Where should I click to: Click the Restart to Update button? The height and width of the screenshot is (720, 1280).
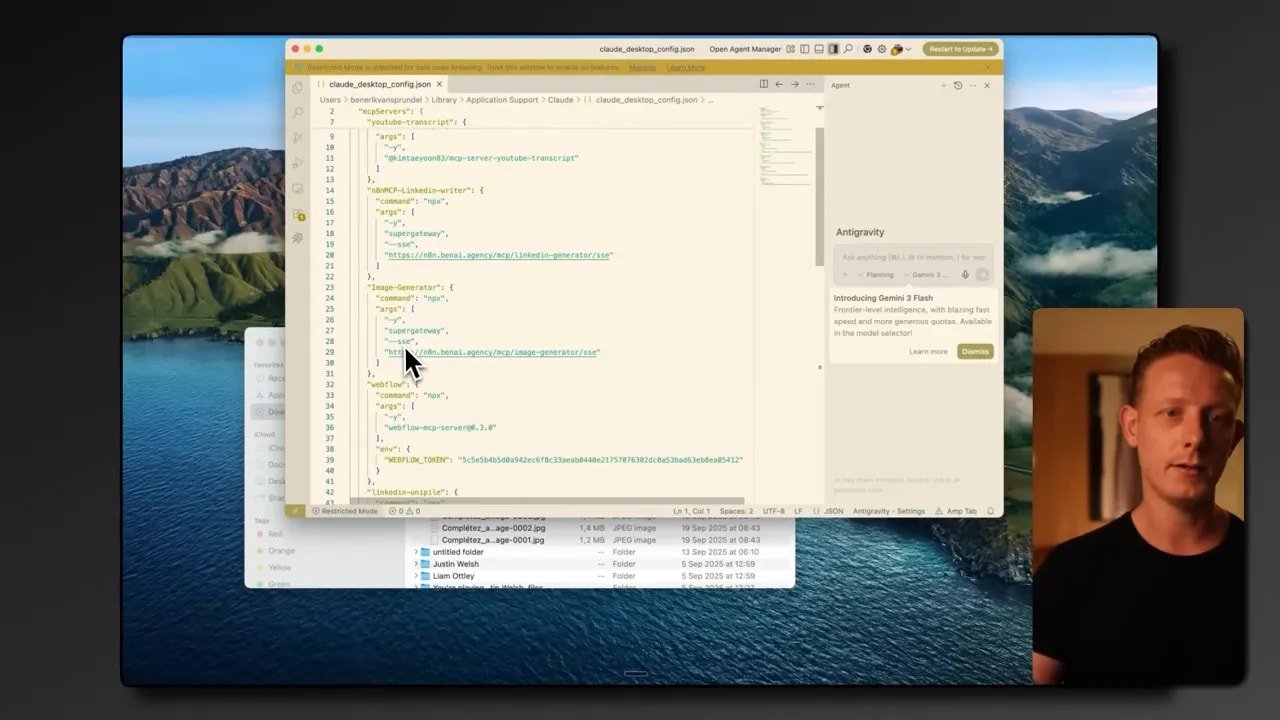(960, 48)
